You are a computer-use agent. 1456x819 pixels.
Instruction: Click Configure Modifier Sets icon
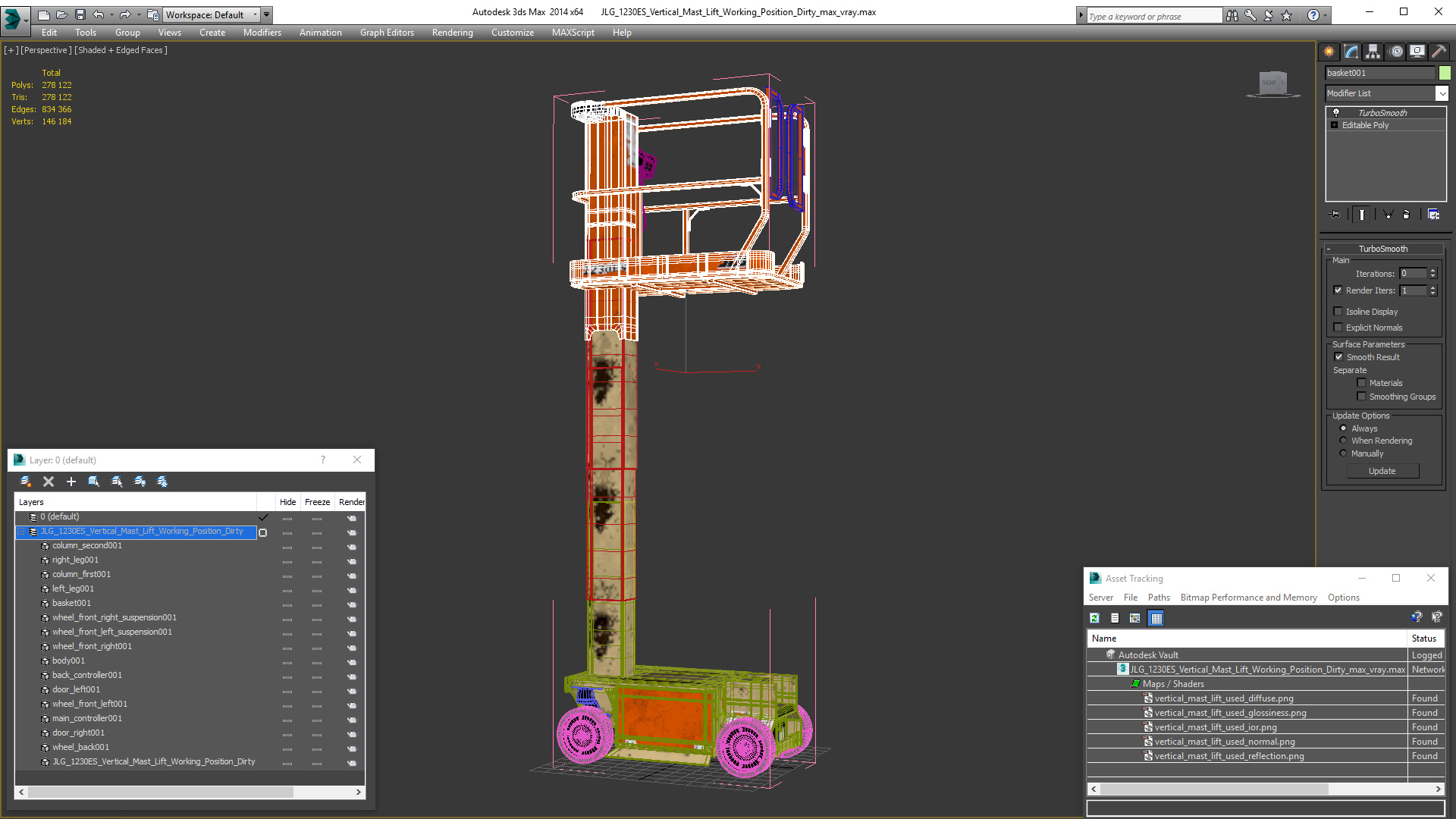(x=1433, y=215)
